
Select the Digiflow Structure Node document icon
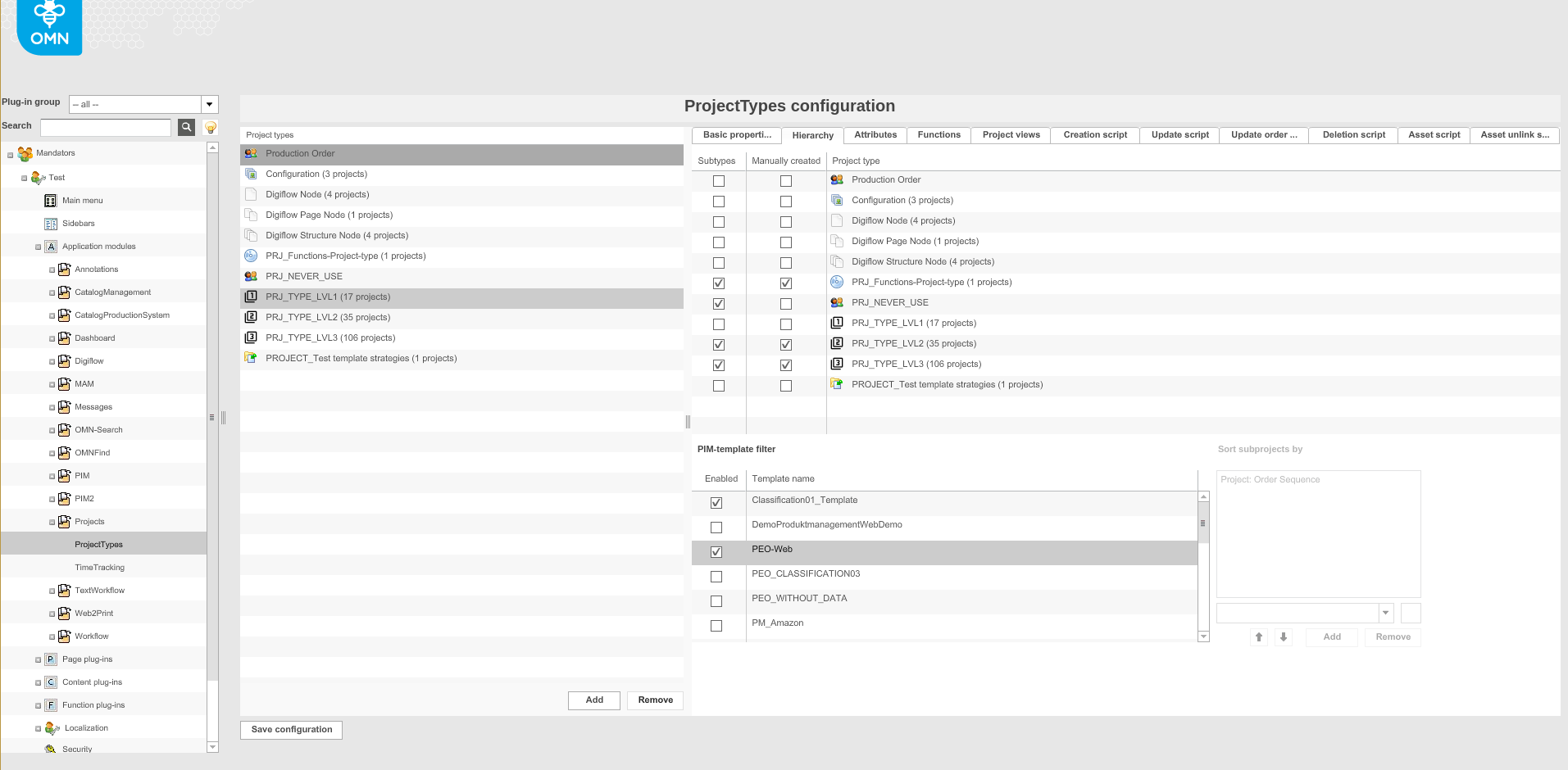[251, 235]
